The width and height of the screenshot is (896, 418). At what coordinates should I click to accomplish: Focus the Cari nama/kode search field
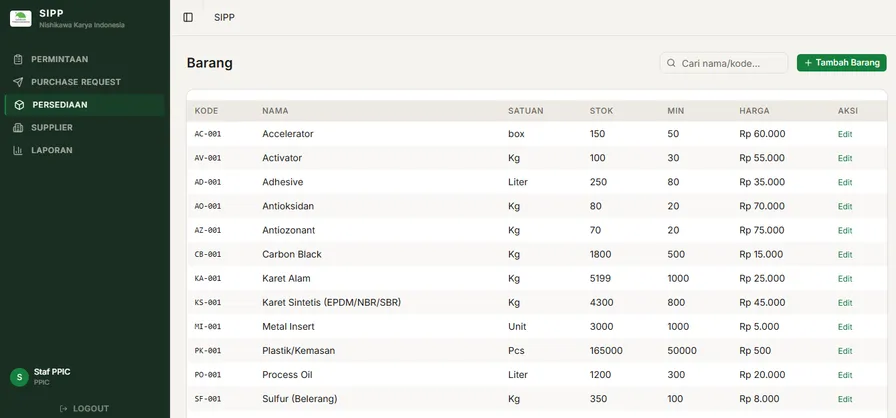[724, 63]
